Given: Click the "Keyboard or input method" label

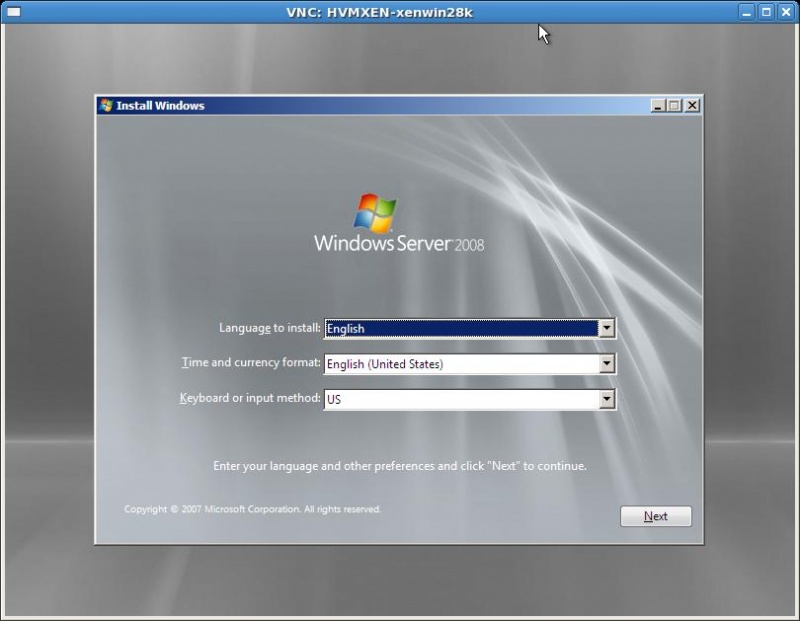Looking at the screenshot, I should pyautogui.click(x=250, y=398).
